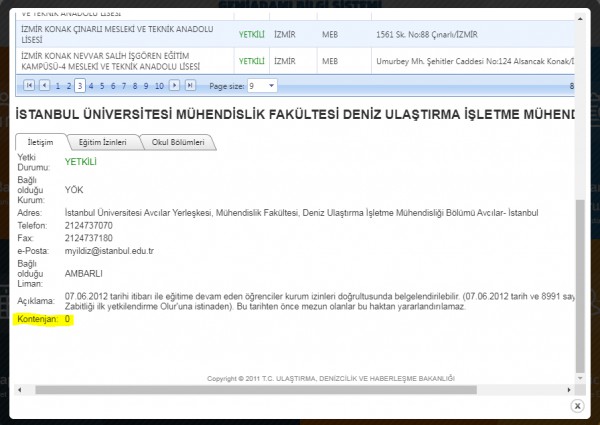Viewport: 600px width, 425px height.
Task: Click YETKİLİ status in Çınarlı row
Action: 251,34
